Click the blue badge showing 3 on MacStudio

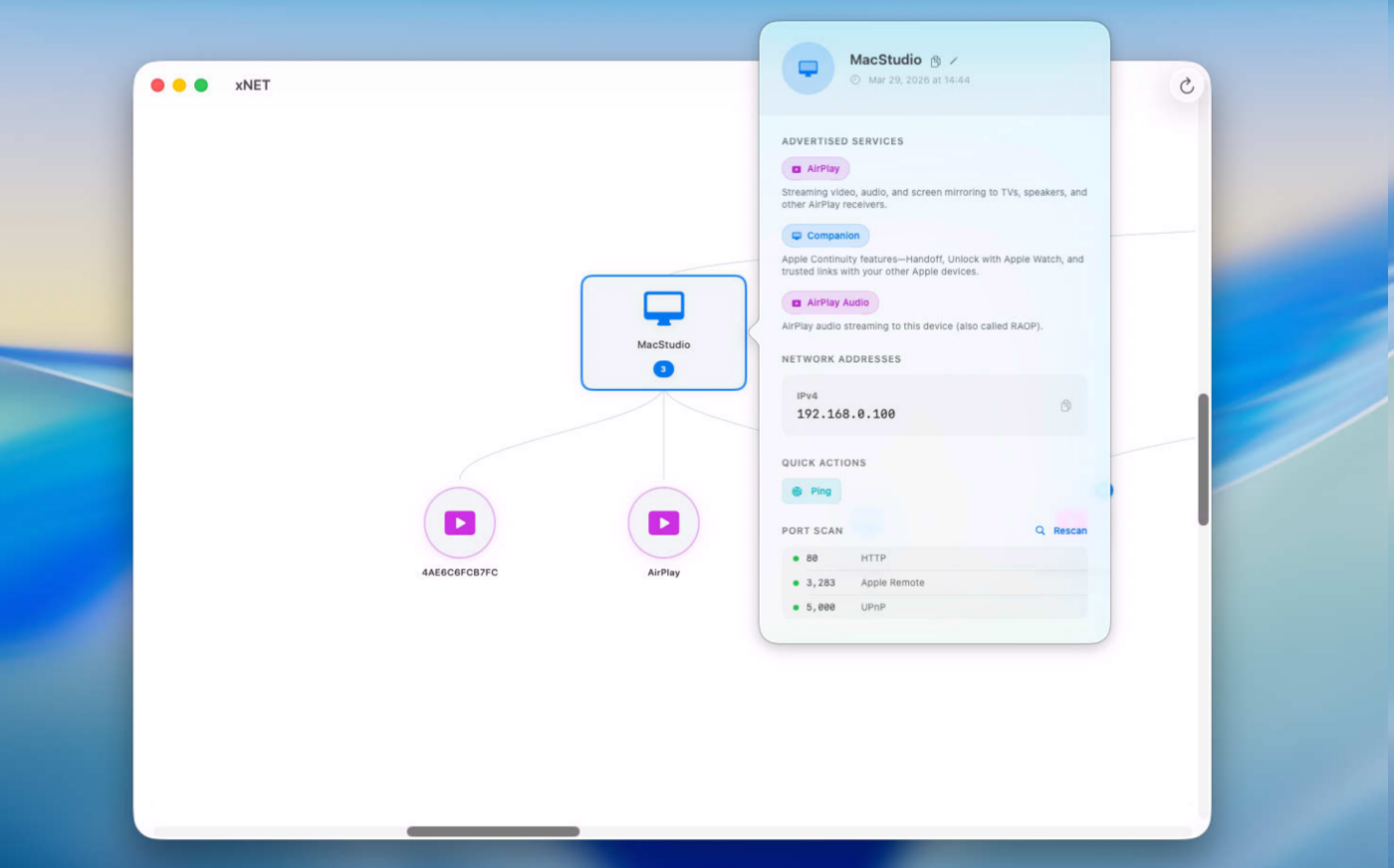pyautogui.click(x=663, y=369)
